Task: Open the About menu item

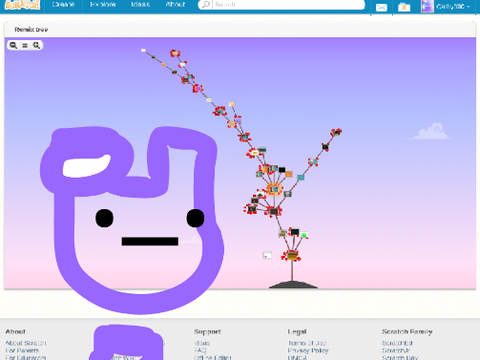Action: coord(175,5)
